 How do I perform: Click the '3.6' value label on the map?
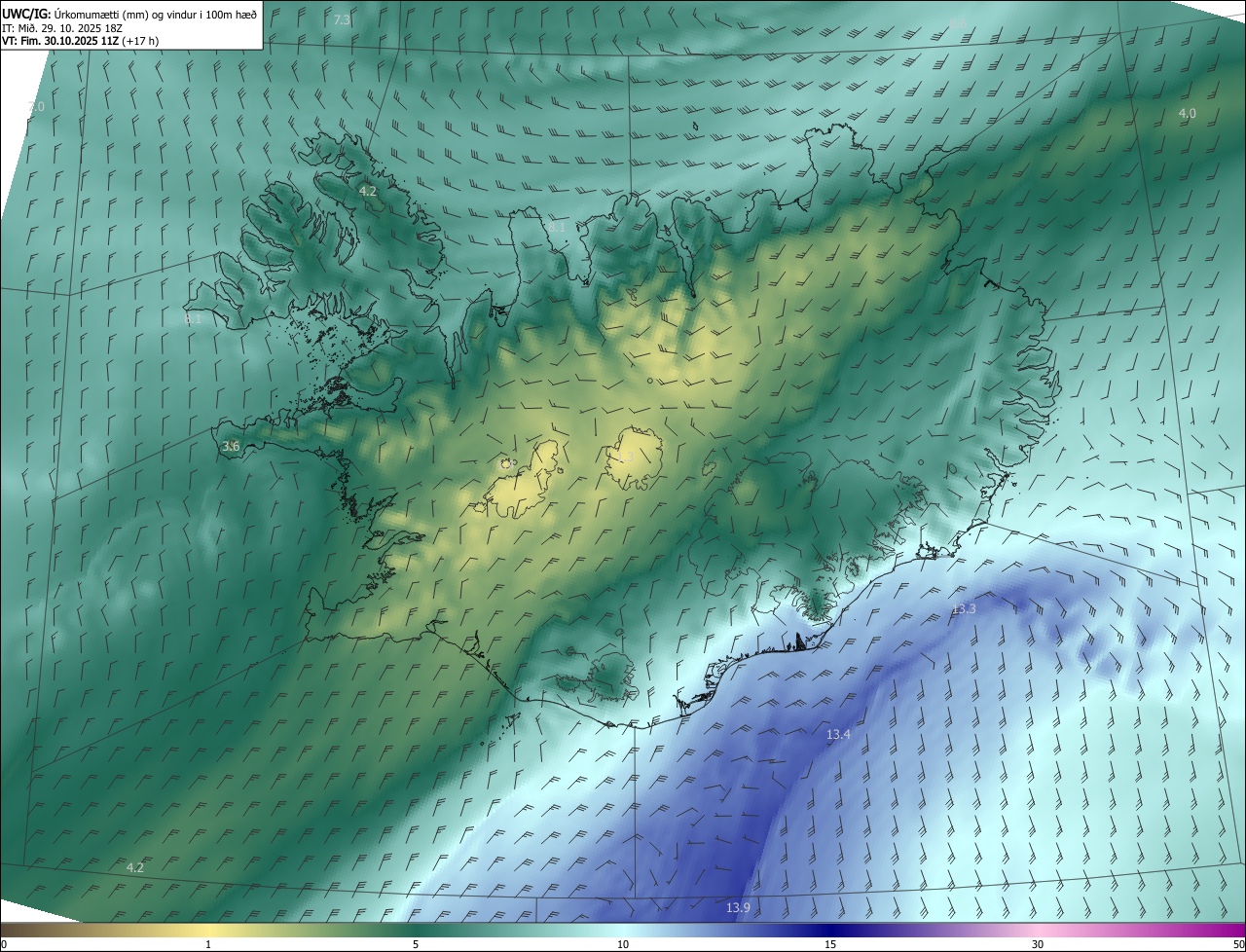[x=231, y=446]
